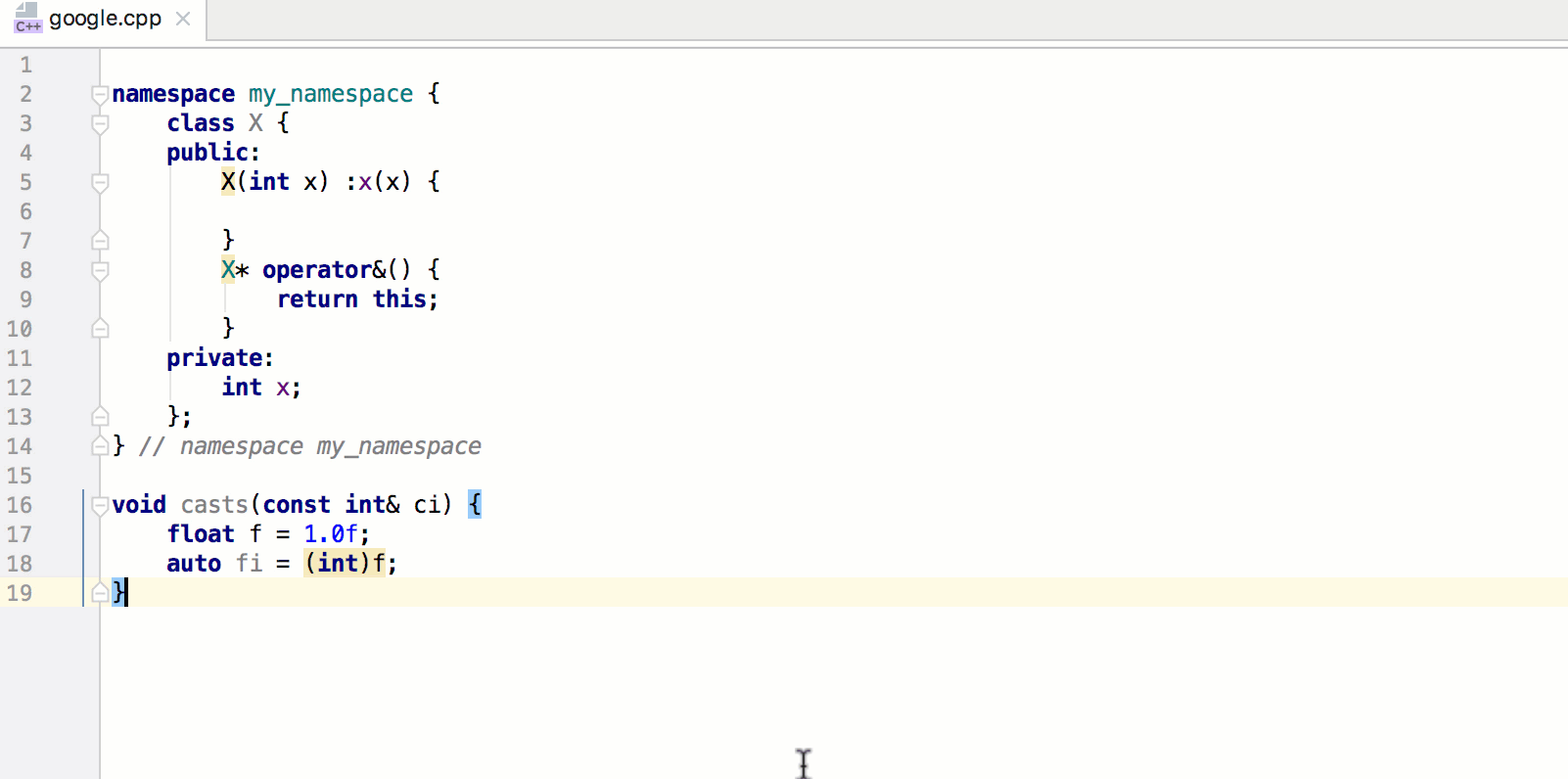This screenshot has height=779, width=1568.
Task: Fold the X(int x) constructor on line 5
Action: tap(100, 182)
